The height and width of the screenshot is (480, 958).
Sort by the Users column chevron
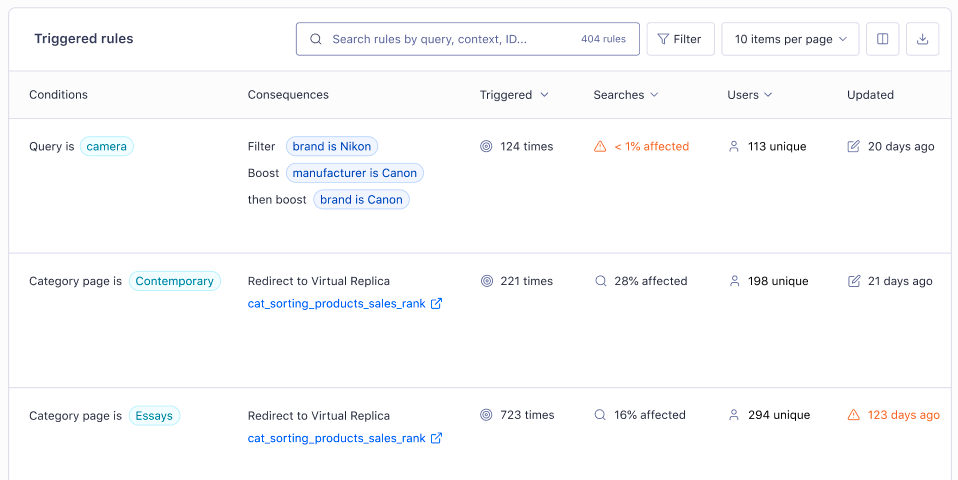click(x=768, y=95)
